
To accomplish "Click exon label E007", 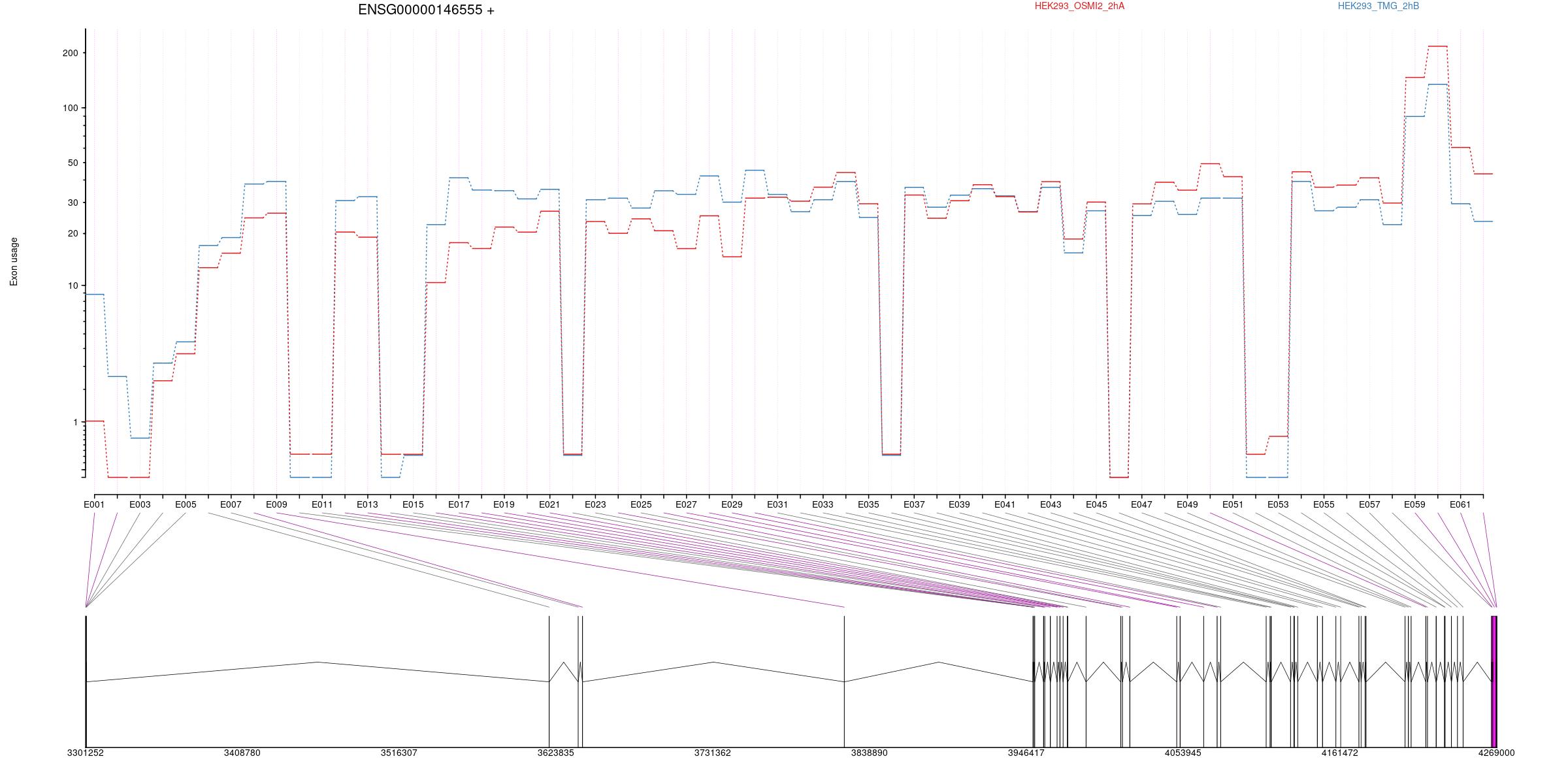I will [231, 504].
